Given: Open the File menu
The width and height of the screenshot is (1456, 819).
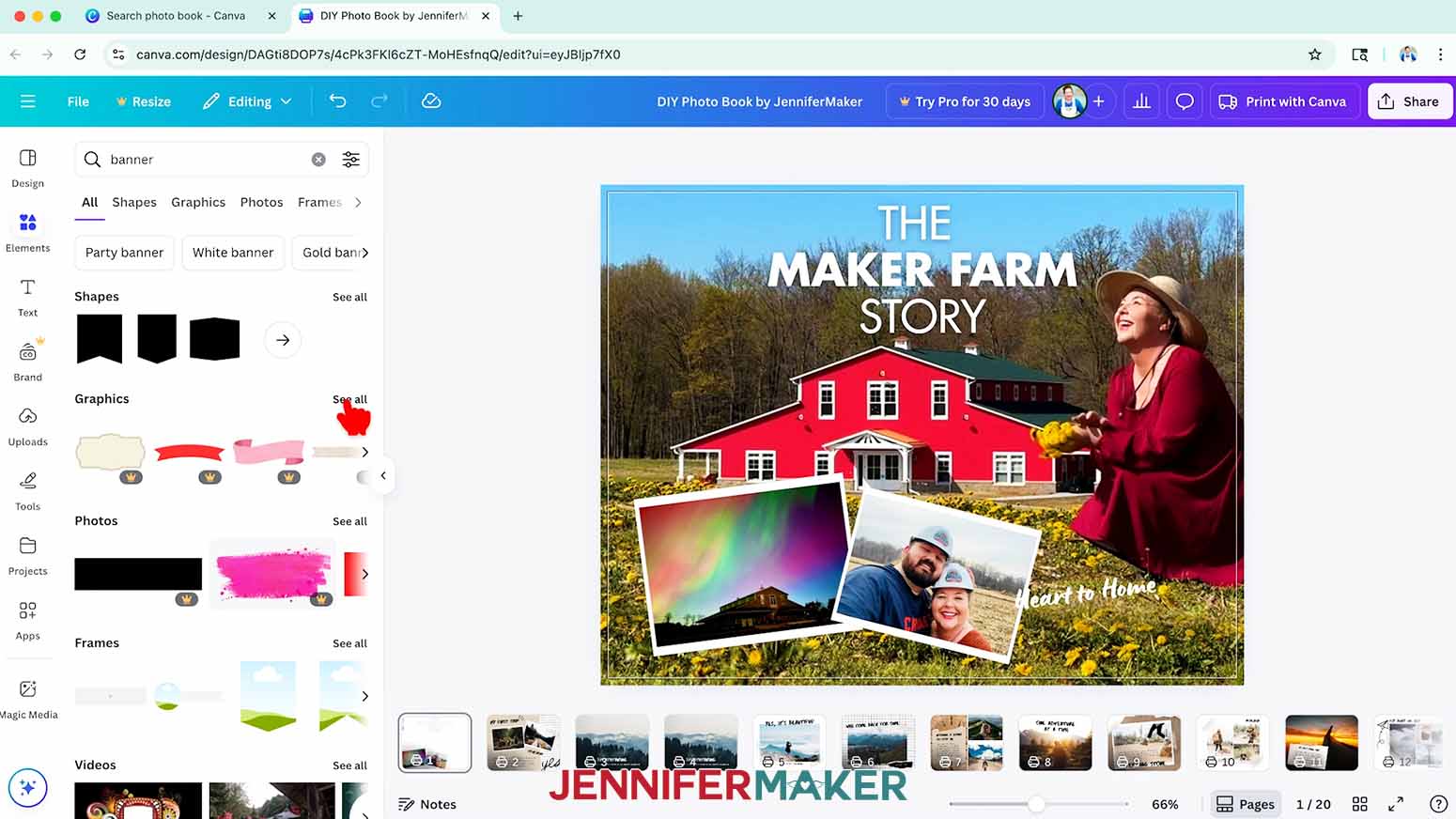Looking at the screenshot, I should pyautogui.click(x=78, y=101).
